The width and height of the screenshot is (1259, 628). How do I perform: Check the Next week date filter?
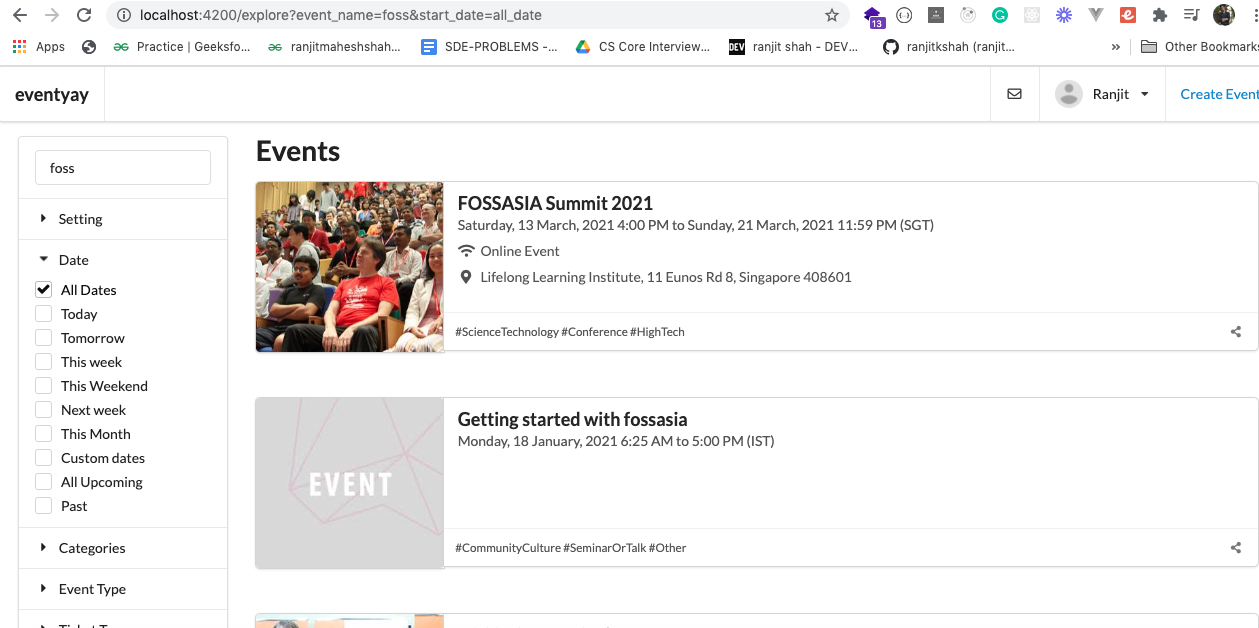coord(43,409)
